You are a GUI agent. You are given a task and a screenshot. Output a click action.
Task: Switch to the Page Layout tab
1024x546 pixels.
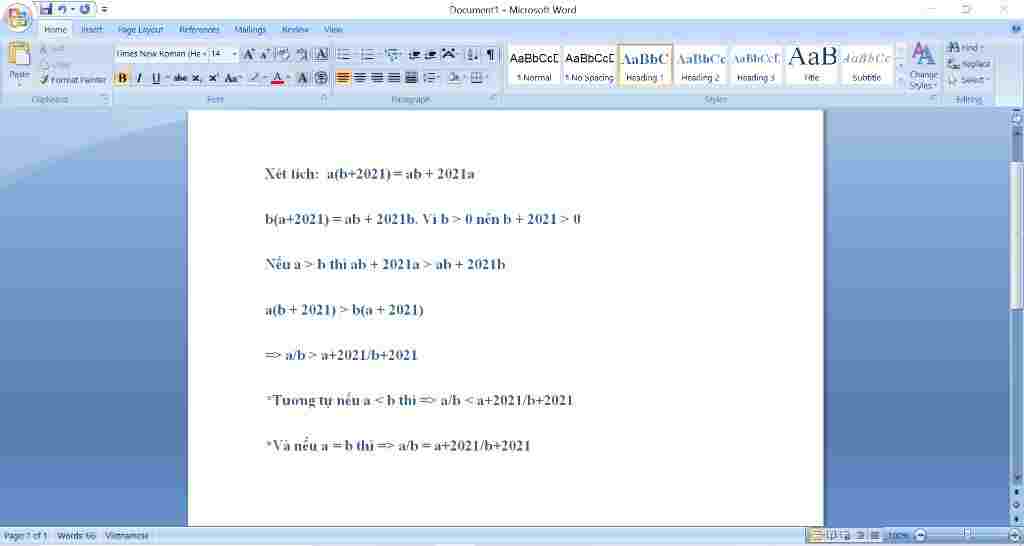pyautogui.click(x=140, y=30)
